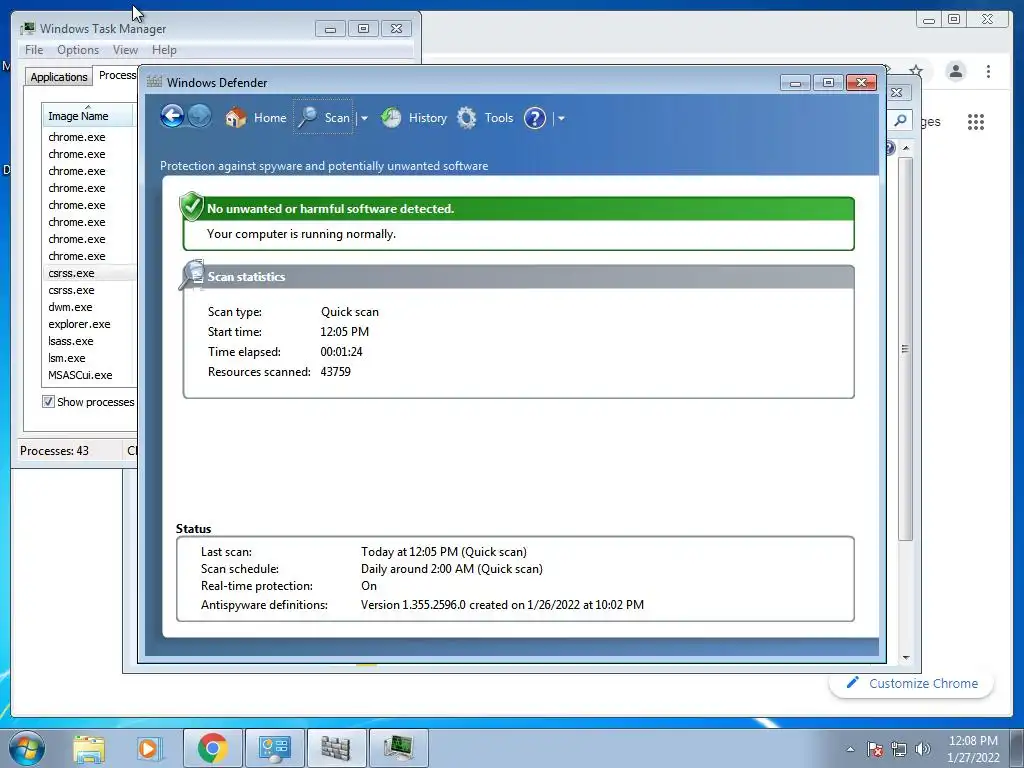Switch to the Applications tab
The image size is (1024, 768).
pyautogui.click(x=59, y=76)
